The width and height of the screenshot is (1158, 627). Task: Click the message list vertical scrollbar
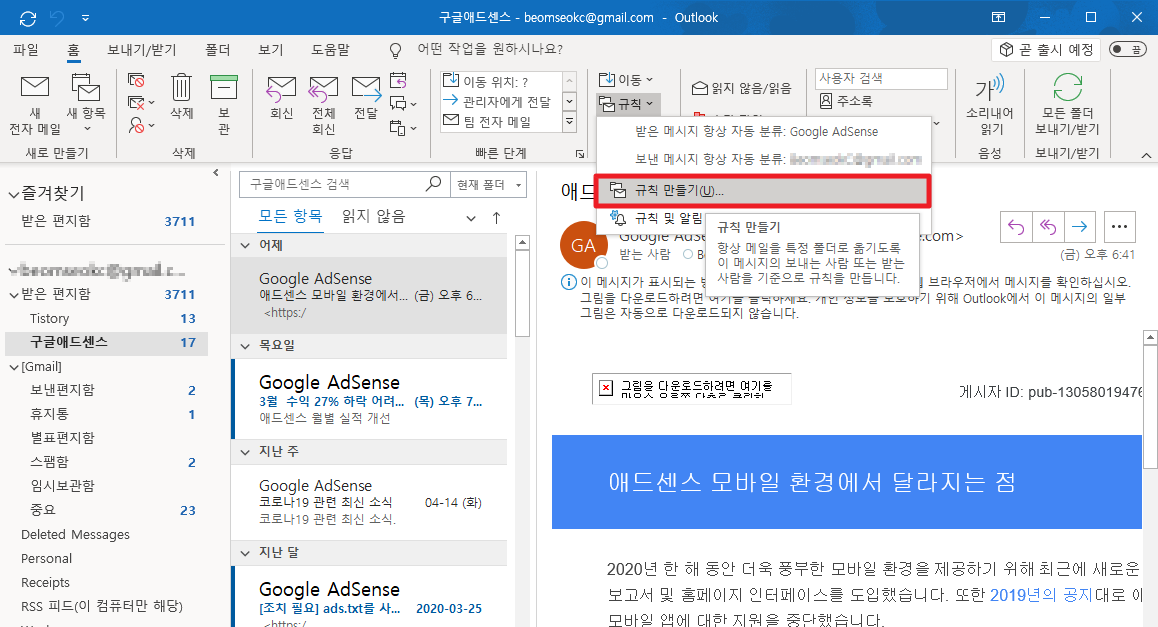[522, 295]
